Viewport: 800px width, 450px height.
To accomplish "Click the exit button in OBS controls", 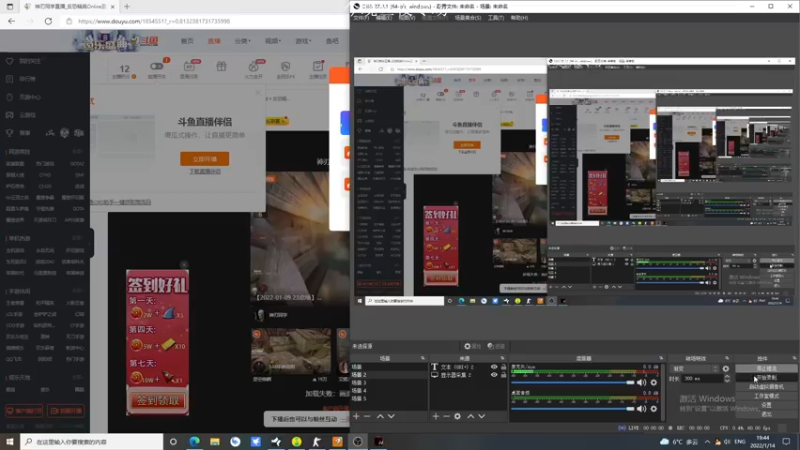I will [x=766, y=414].
